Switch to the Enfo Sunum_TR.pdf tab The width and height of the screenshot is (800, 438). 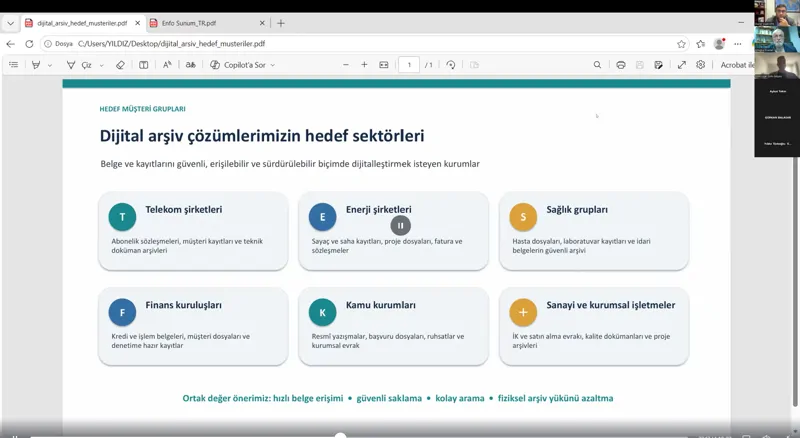point(189,23)
